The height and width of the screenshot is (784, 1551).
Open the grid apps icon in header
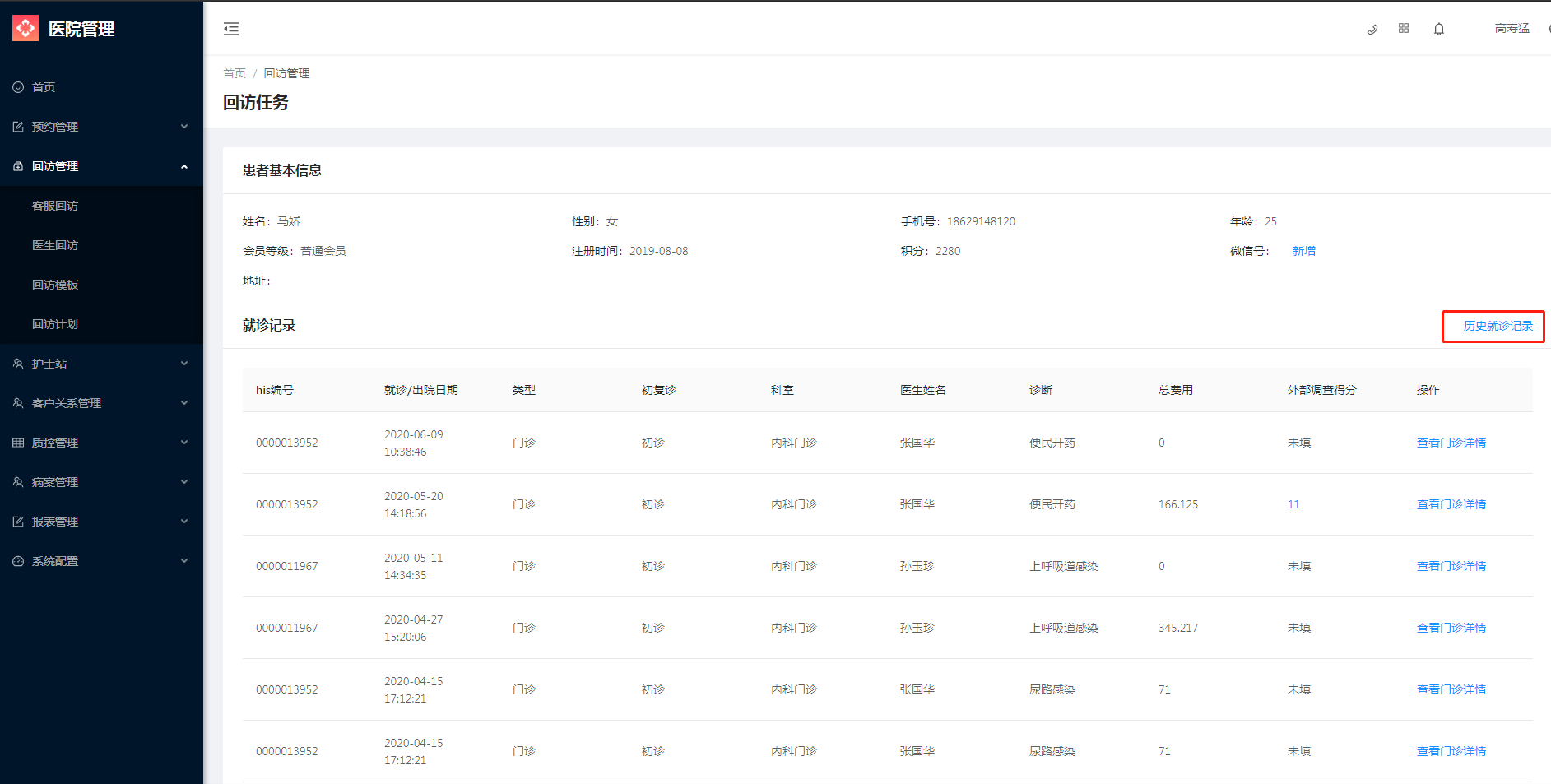click(x=1404, y=28)
